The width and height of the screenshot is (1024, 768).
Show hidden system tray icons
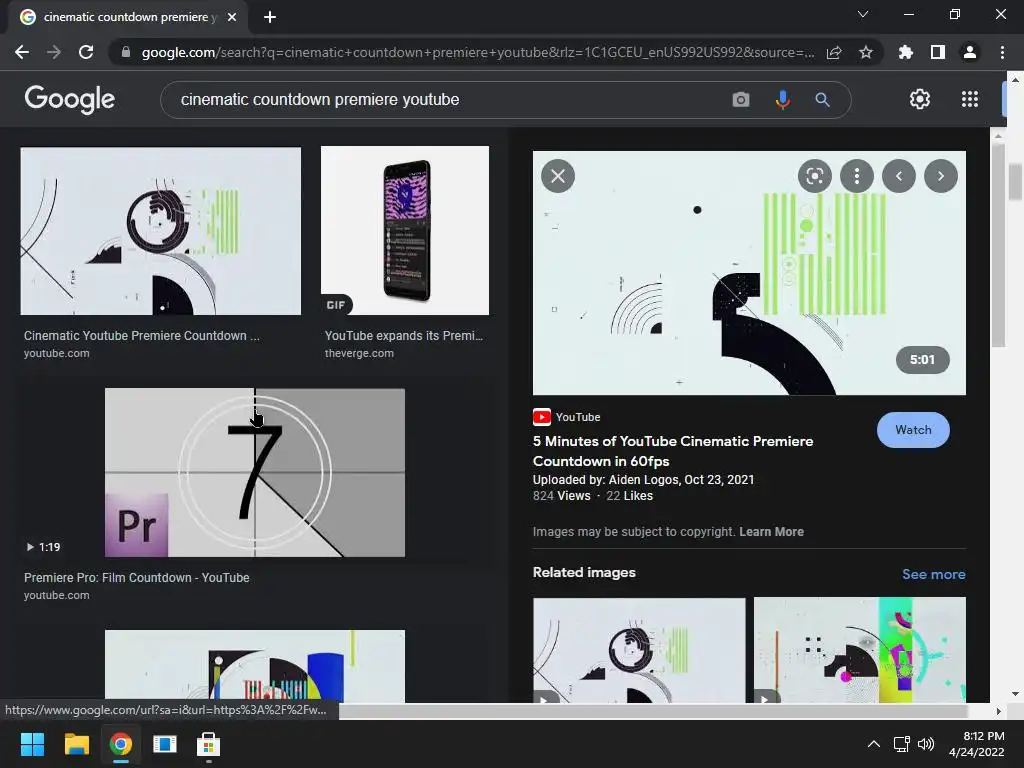873,744
